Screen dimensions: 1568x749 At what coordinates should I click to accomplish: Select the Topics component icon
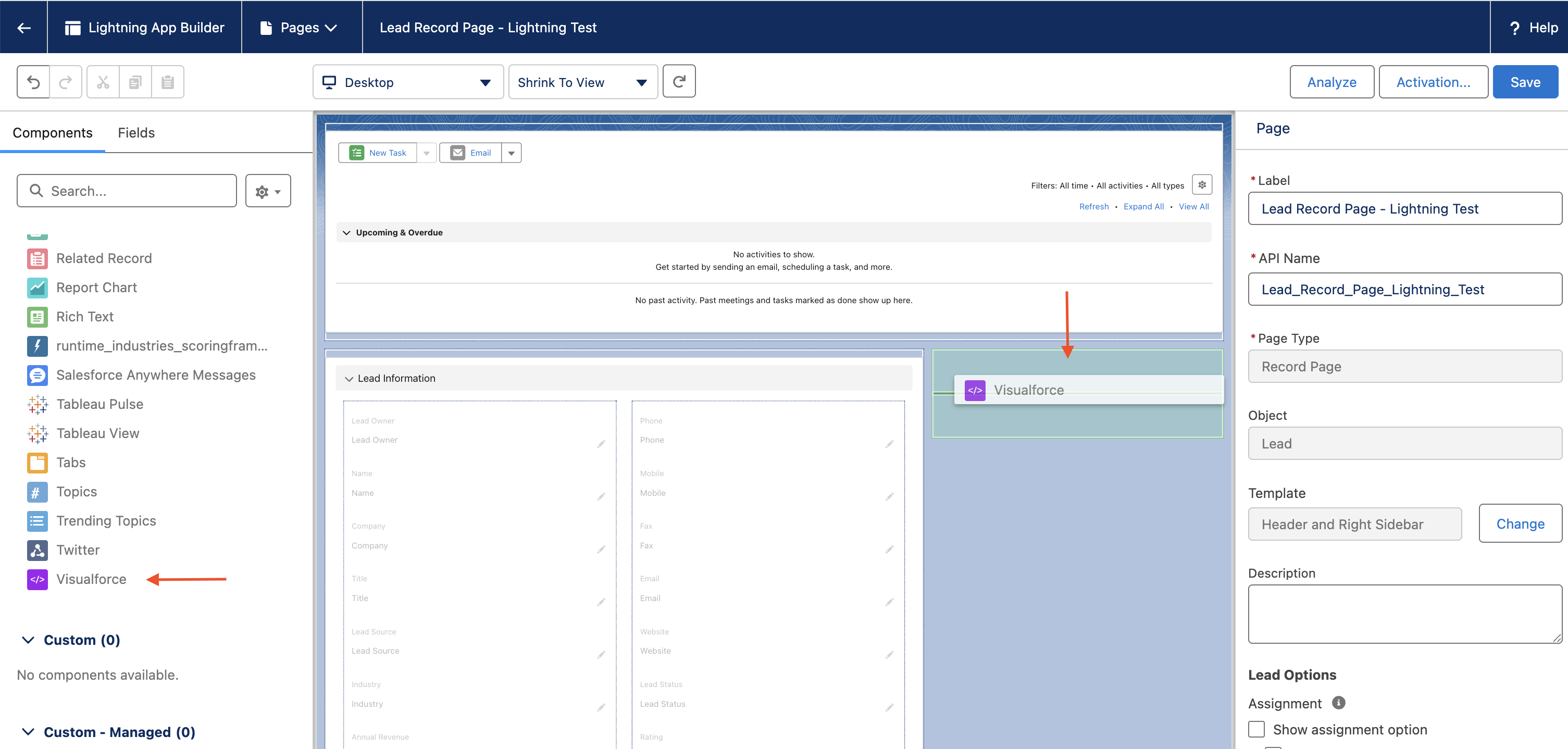(37, 492)
